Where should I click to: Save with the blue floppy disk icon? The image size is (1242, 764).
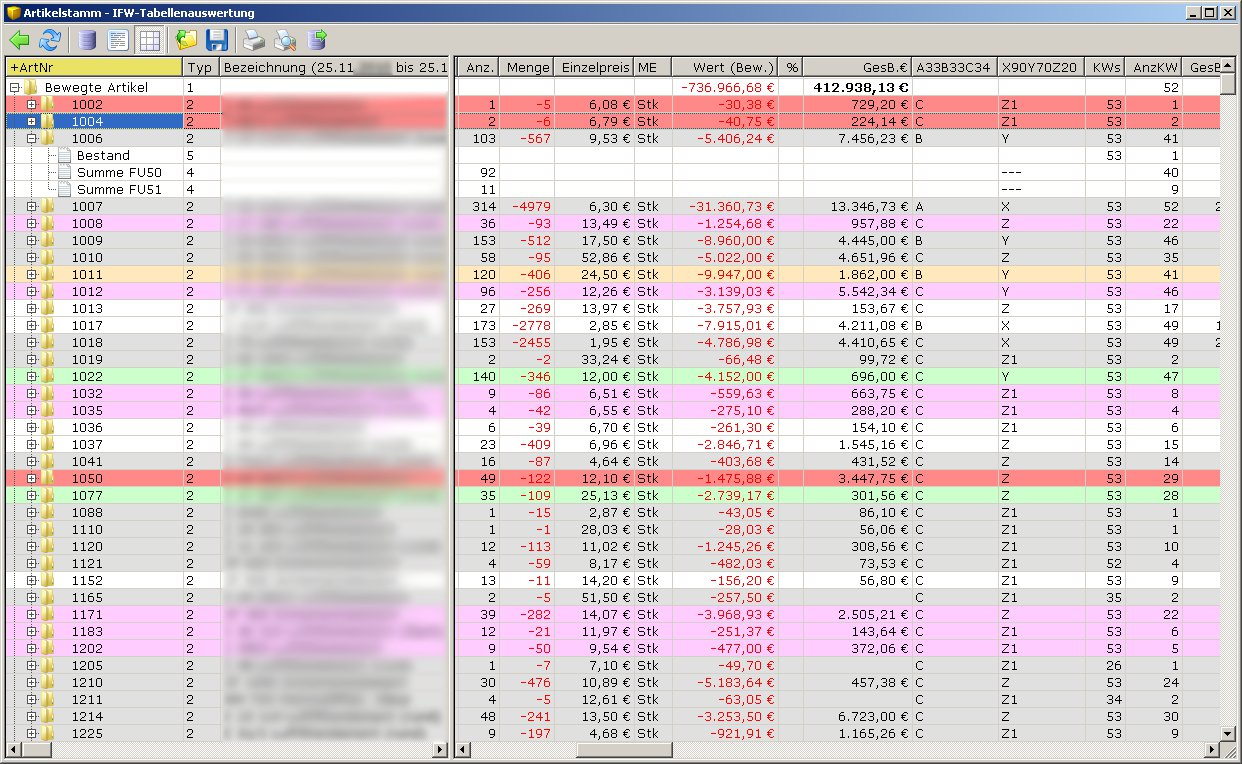tap(216, 40)
